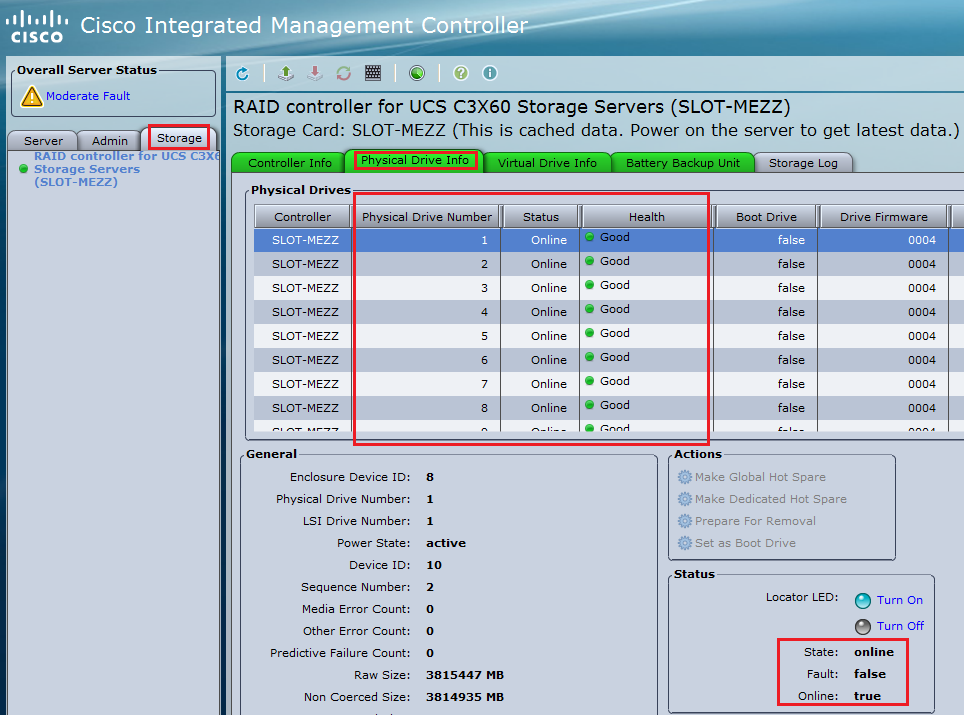Click the Info icon in the toolbar
Viewport: 964px width, 715px height.
pos(488,72)
